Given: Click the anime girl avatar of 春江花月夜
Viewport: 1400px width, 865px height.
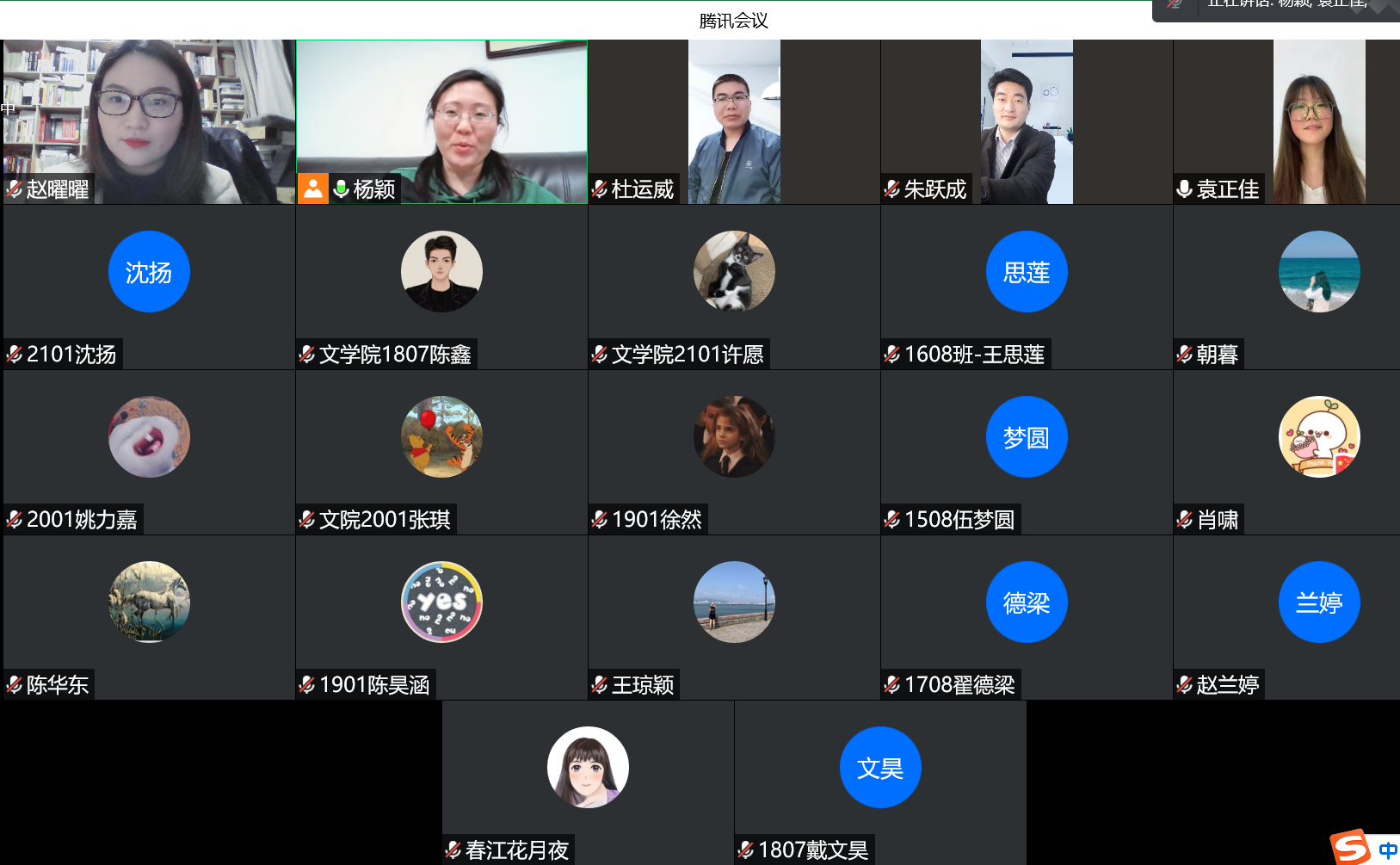Looking at the screenshot, I should pyautogui.click(x=588, y=768).
